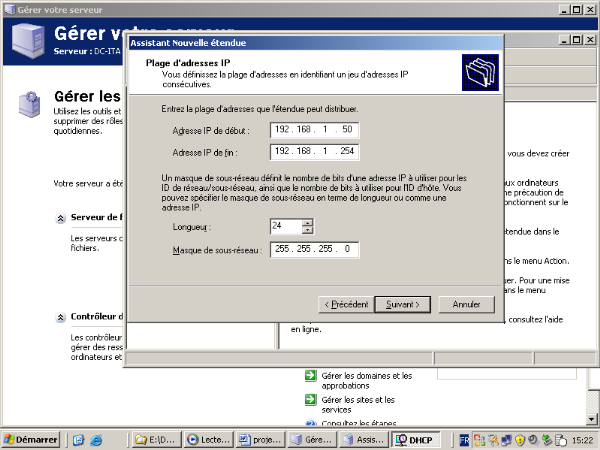
Task: Click the Adresse IP de fin field
Action: click(x=314, y=151)
